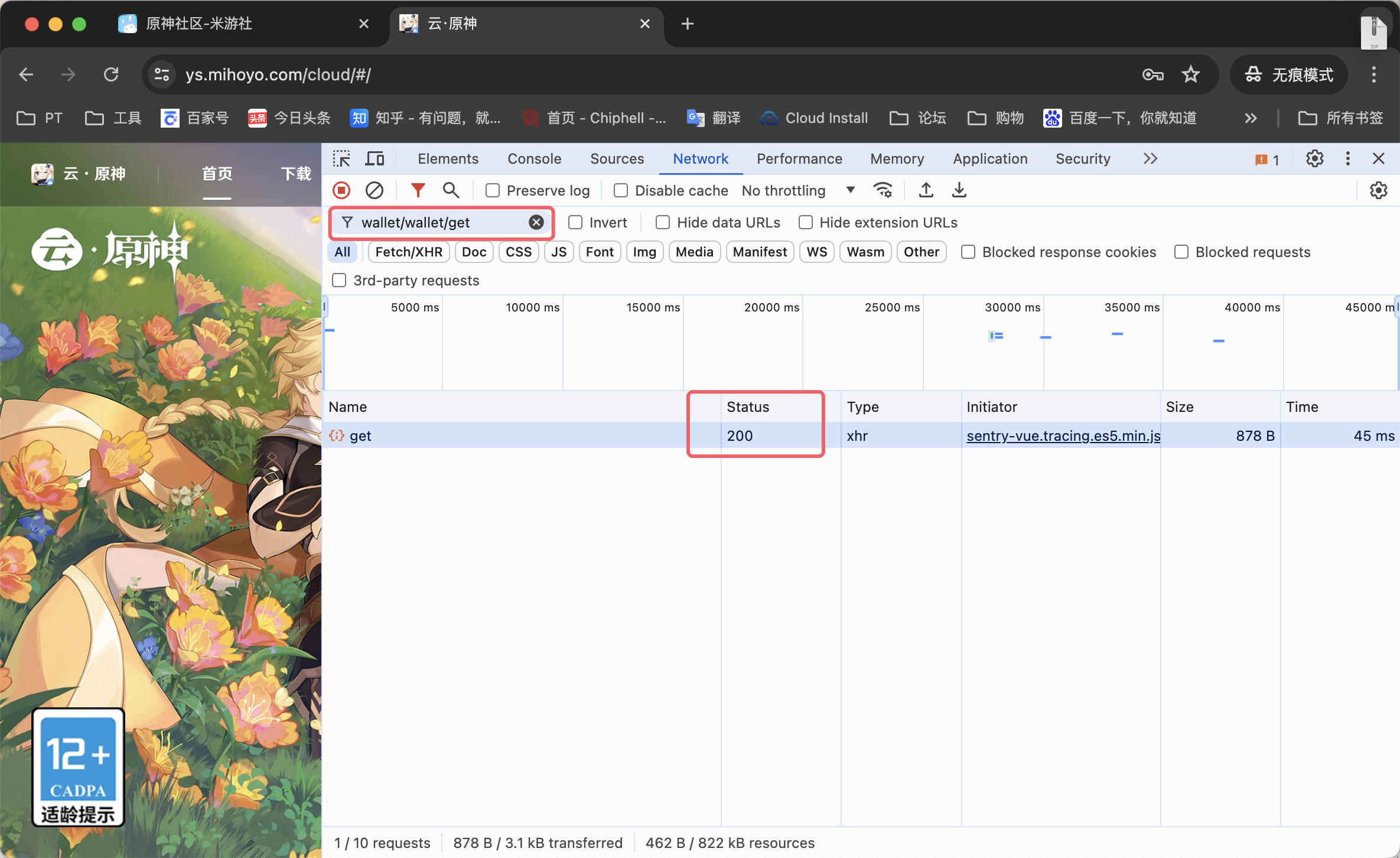Activate the inspect element picker icon
Screen dimensions: 1400x858
[x=341, y=158]
